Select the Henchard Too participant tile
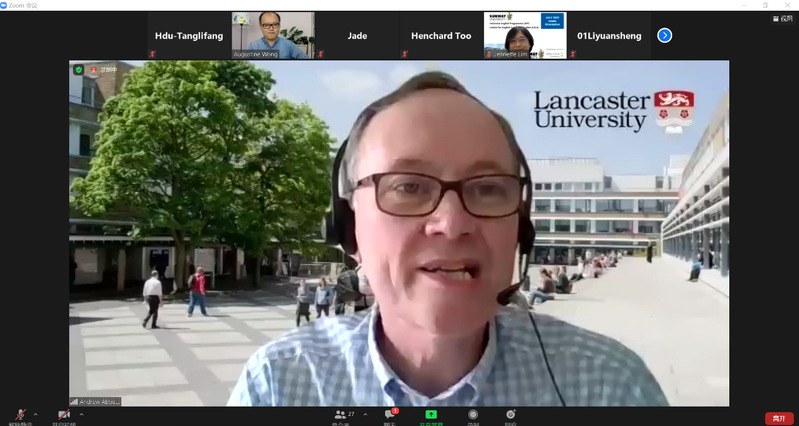The image size is (799, 426). click(441, 36)
